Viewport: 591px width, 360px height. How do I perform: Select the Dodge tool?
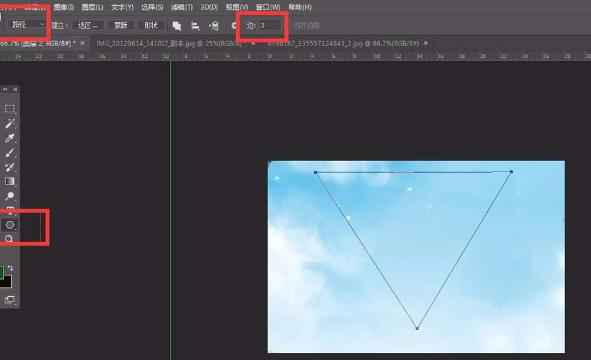[x=10, y=196]
